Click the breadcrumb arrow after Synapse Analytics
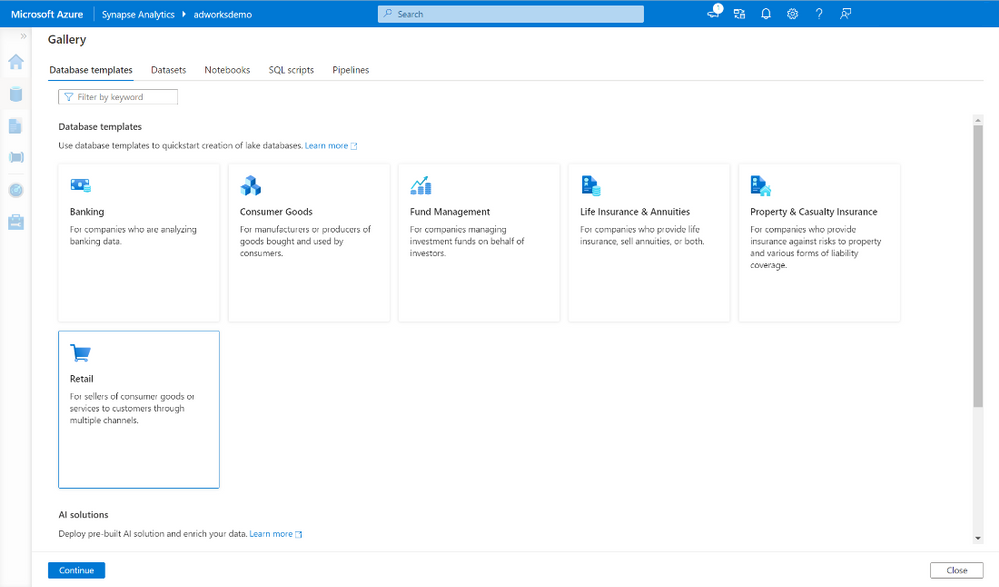The height and width of the screenshot is (587, 999). 183,14
